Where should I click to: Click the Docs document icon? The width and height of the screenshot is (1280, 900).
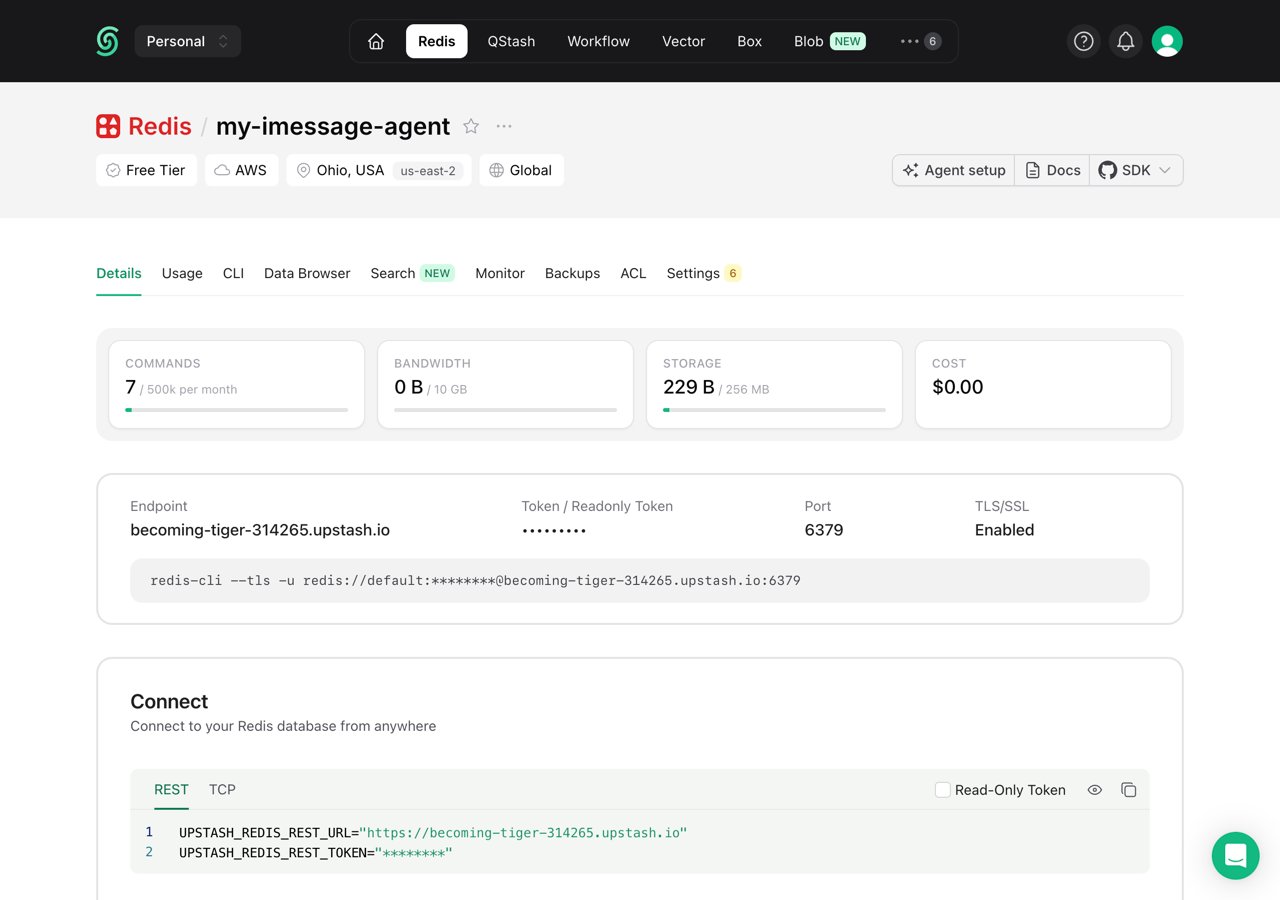(x=1033, y=170)
